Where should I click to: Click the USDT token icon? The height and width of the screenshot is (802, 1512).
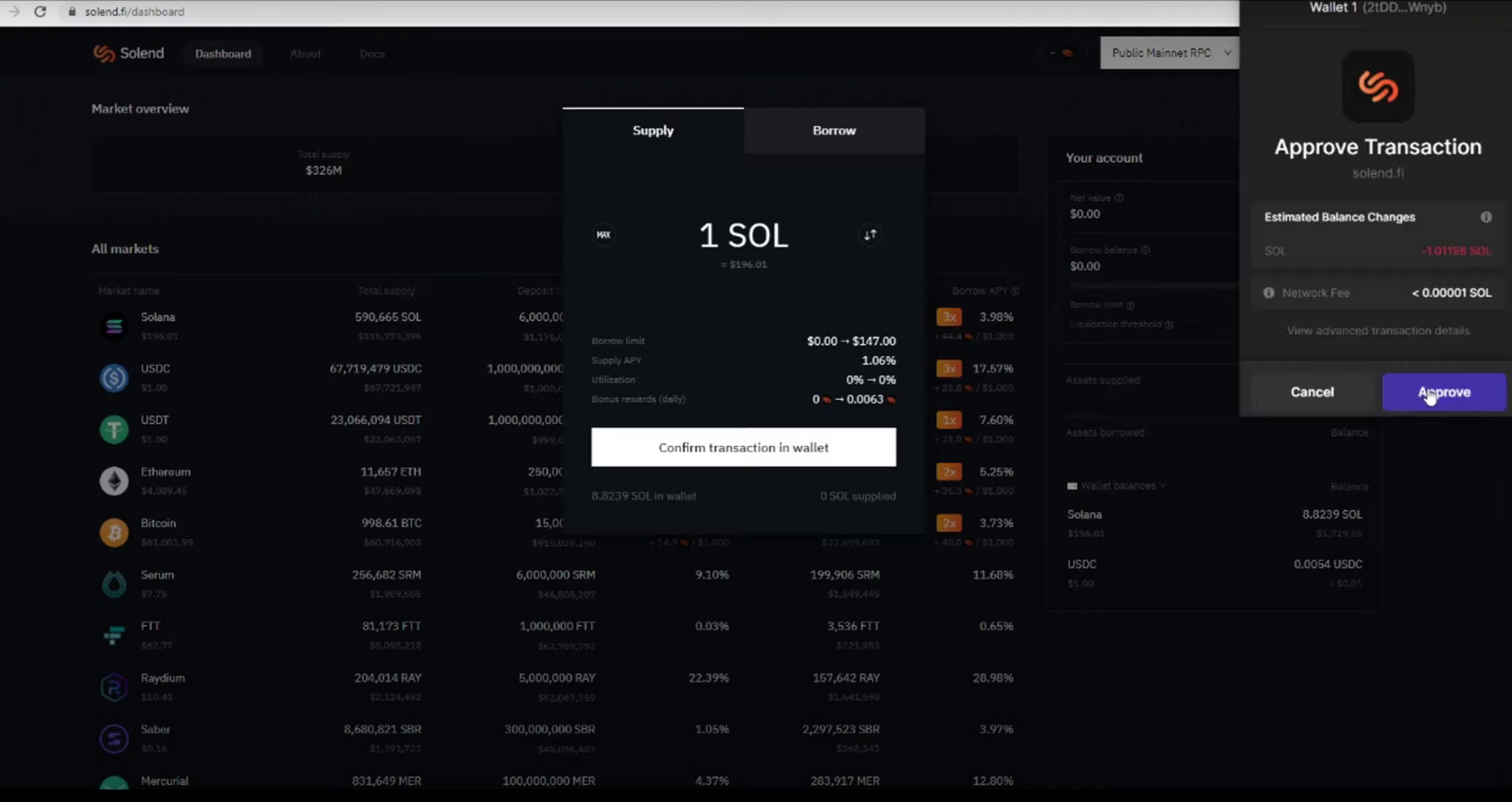[x=113, y=429]
